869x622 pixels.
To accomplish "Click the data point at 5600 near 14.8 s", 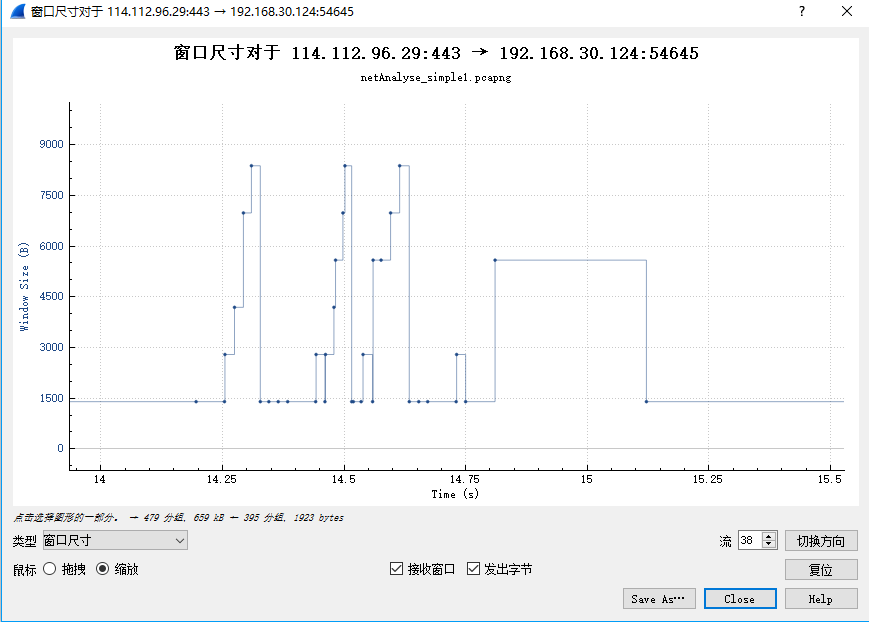I will click(495, 260).
